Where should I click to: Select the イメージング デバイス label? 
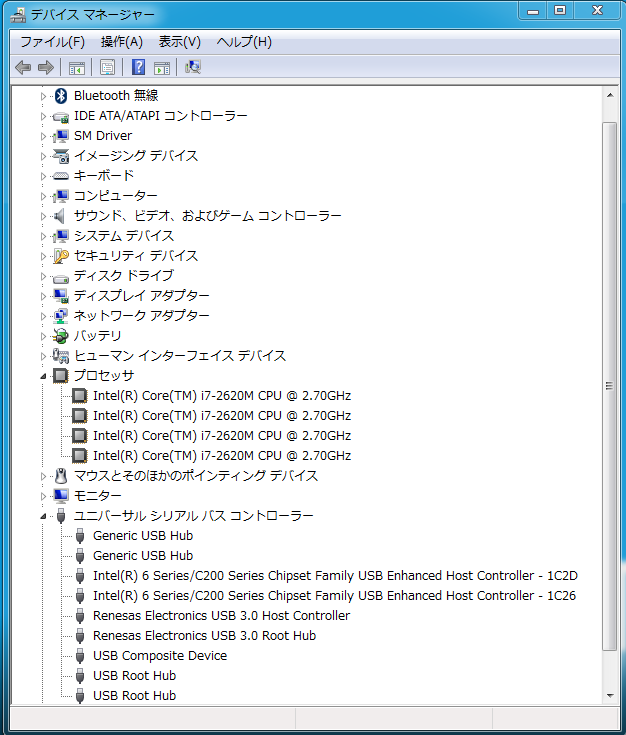coord(136,156)
